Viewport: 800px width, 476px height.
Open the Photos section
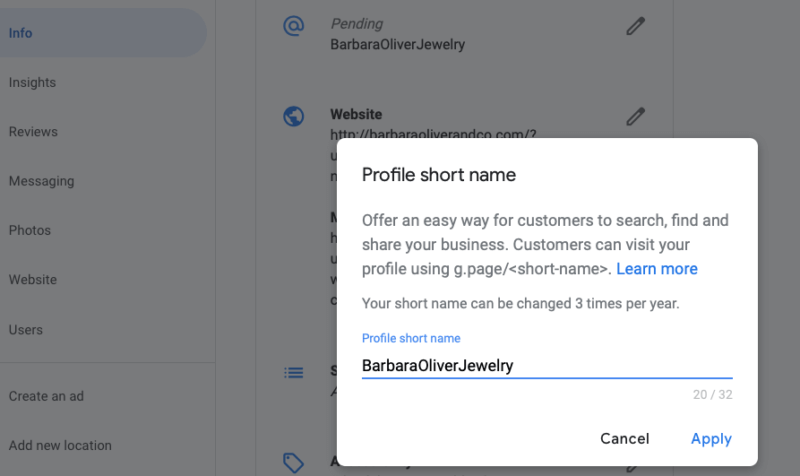coord(30,230)
